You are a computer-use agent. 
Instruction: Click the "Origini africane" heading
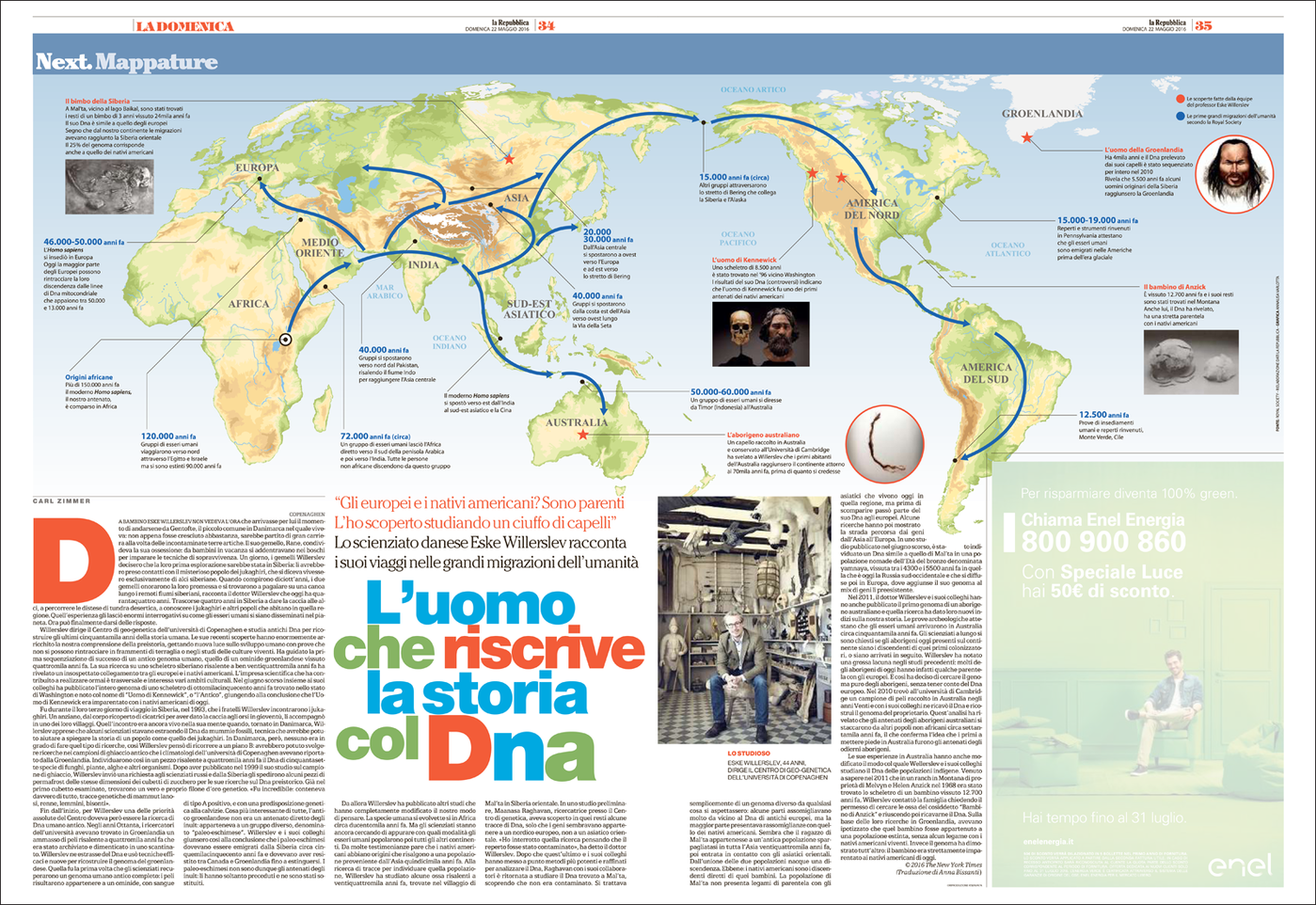(x=89, y=377)
